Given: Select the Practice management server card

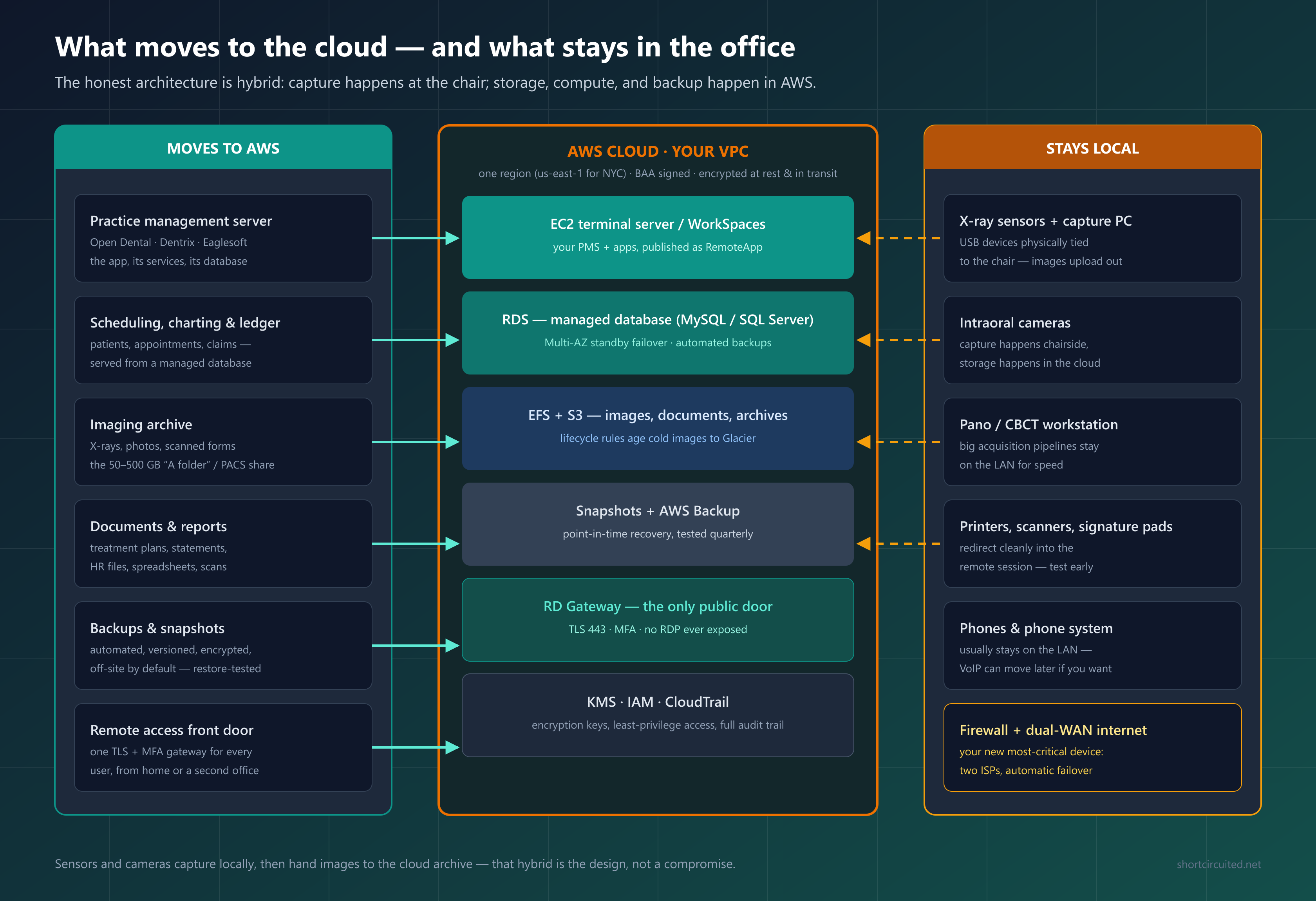Looking at the screenshot, I should [x=223, y=238].
